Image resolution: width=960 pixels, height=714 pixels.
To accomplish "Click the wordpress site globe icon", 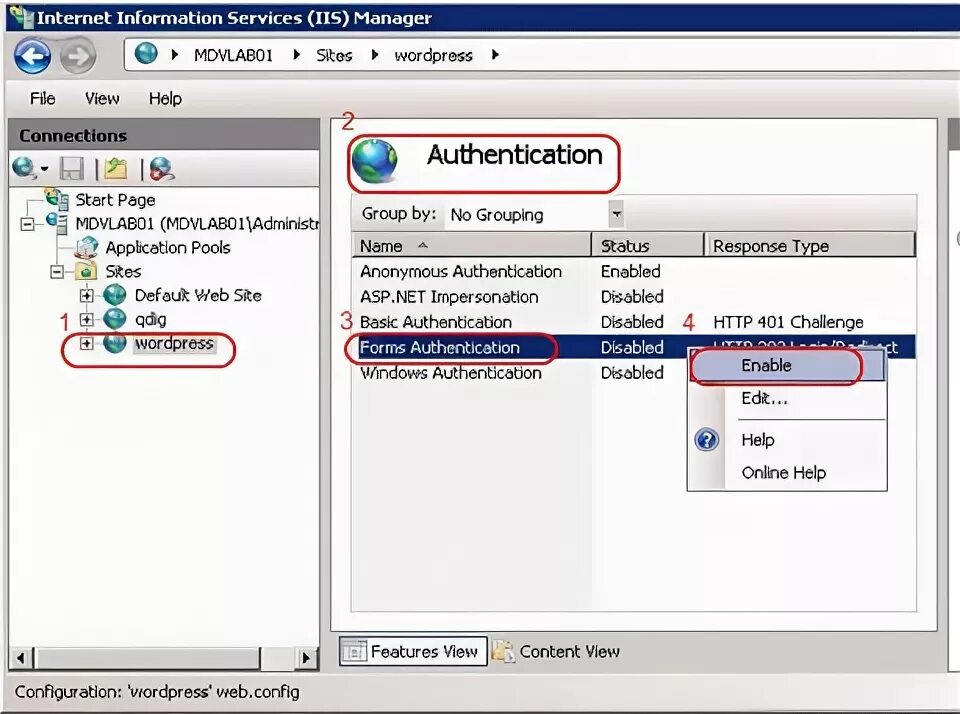I will (114, 343).
